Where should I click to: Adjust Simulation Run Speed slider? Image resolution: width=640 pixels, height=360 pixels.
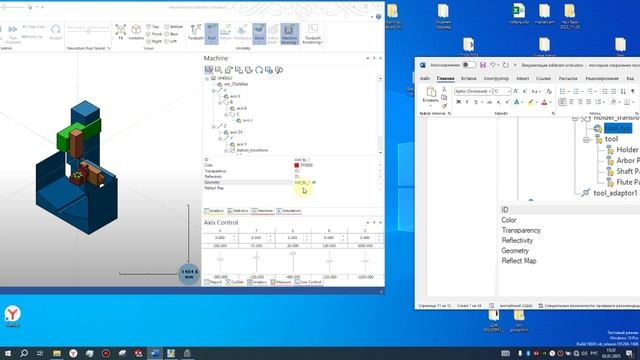(x=88, y=31)
